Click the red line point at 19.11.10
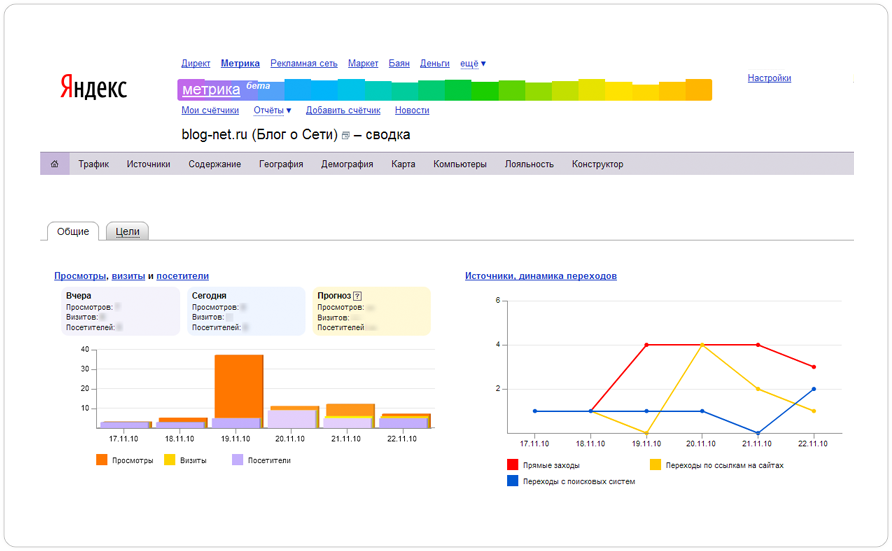This screenshot has height=551, width=892. coord(647,345)
